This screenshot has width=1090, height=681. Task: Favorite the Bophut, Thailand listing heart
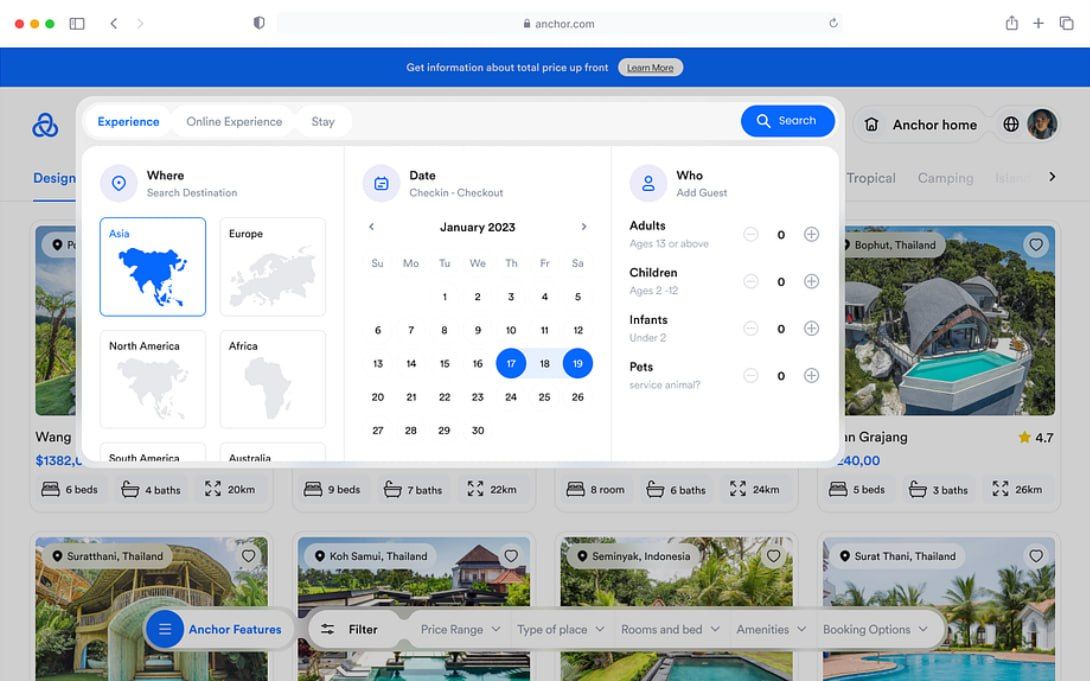(1036, 245)
